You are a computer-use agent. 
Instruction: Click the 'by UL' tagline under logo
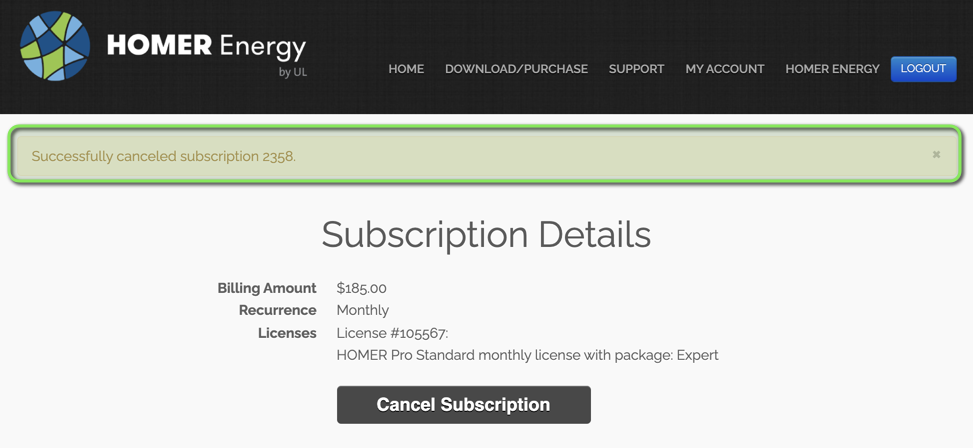[292, 72]
